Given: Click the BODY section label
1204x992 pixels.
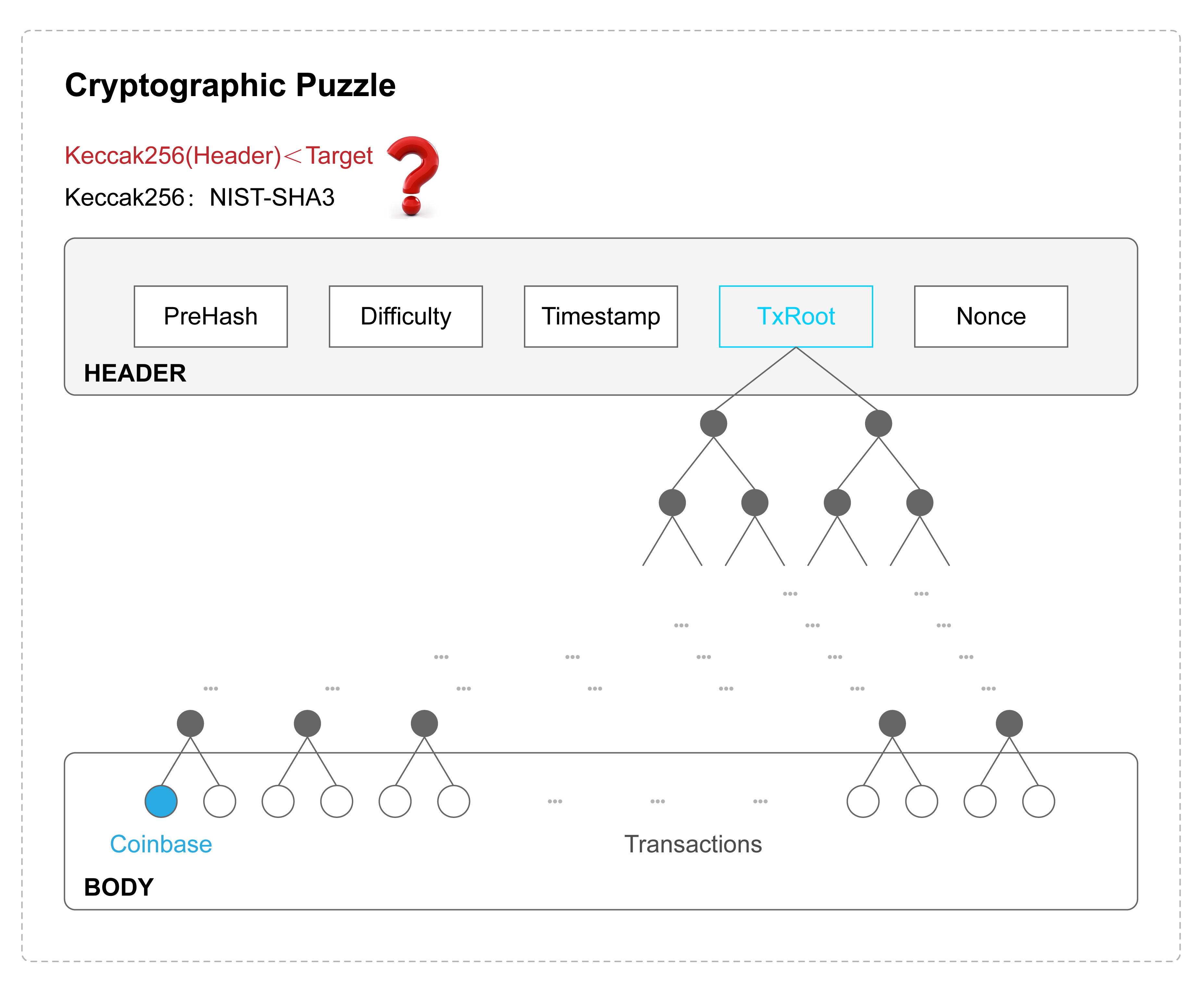Looking at the screenshot, I should (x=119, y=887).
